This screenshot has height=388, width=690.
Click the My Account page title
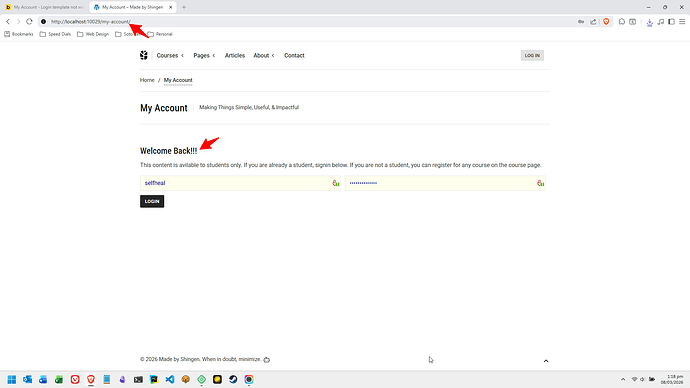(164, 108)
